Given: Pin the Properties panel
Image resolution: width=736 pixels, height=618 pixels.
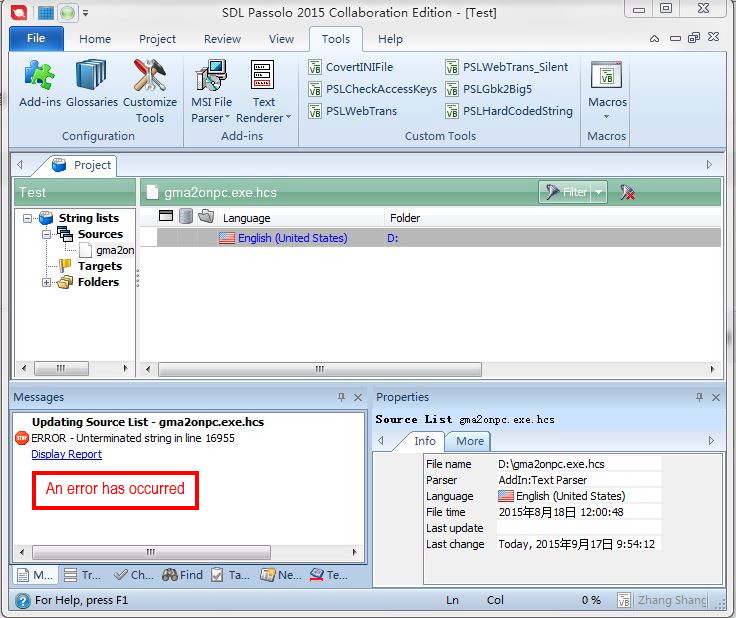Looking at the screenshot, I should pos(699,398).
